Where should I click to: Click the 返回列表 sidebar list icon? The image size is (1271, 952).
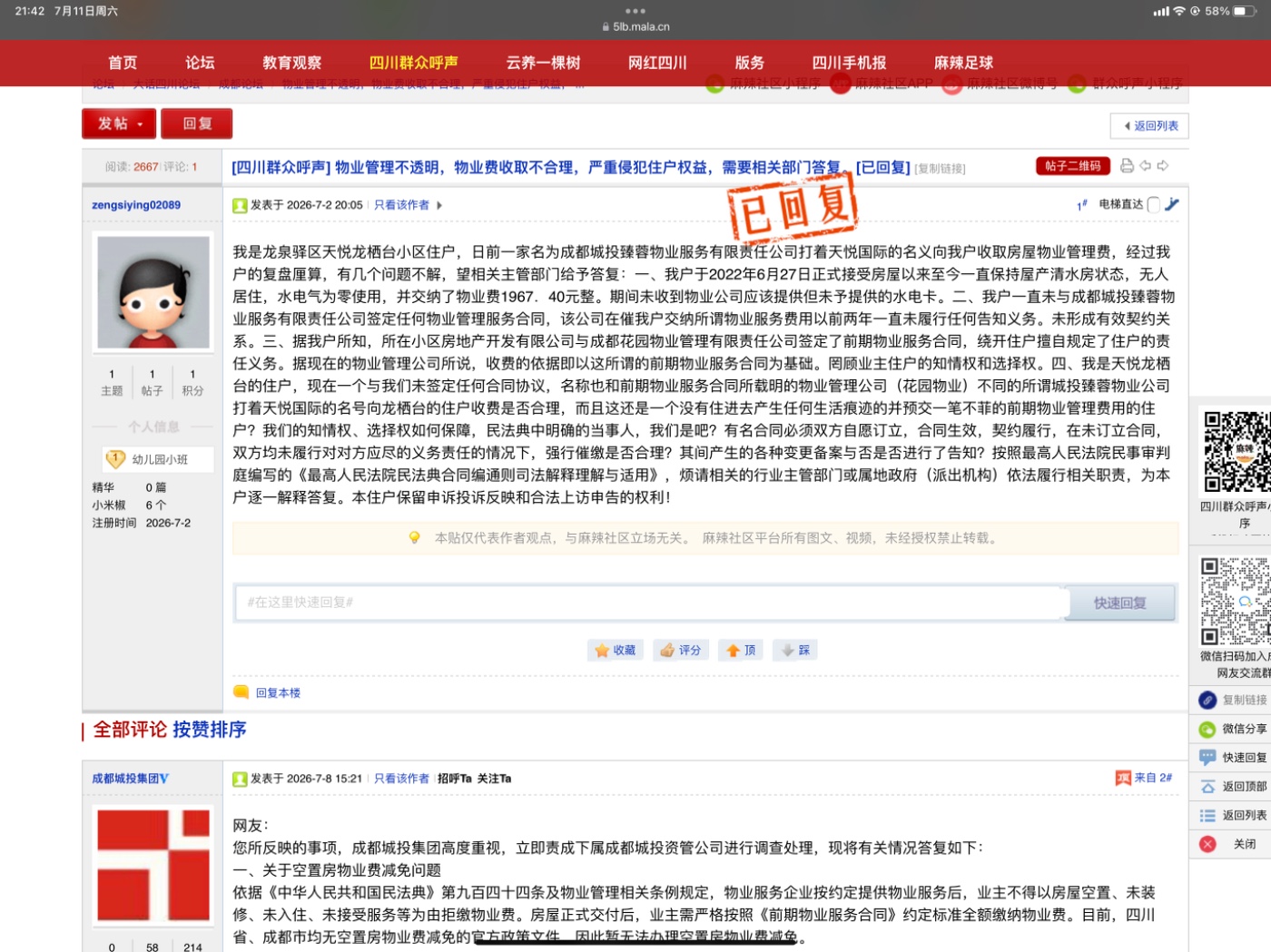point(1207,816)
